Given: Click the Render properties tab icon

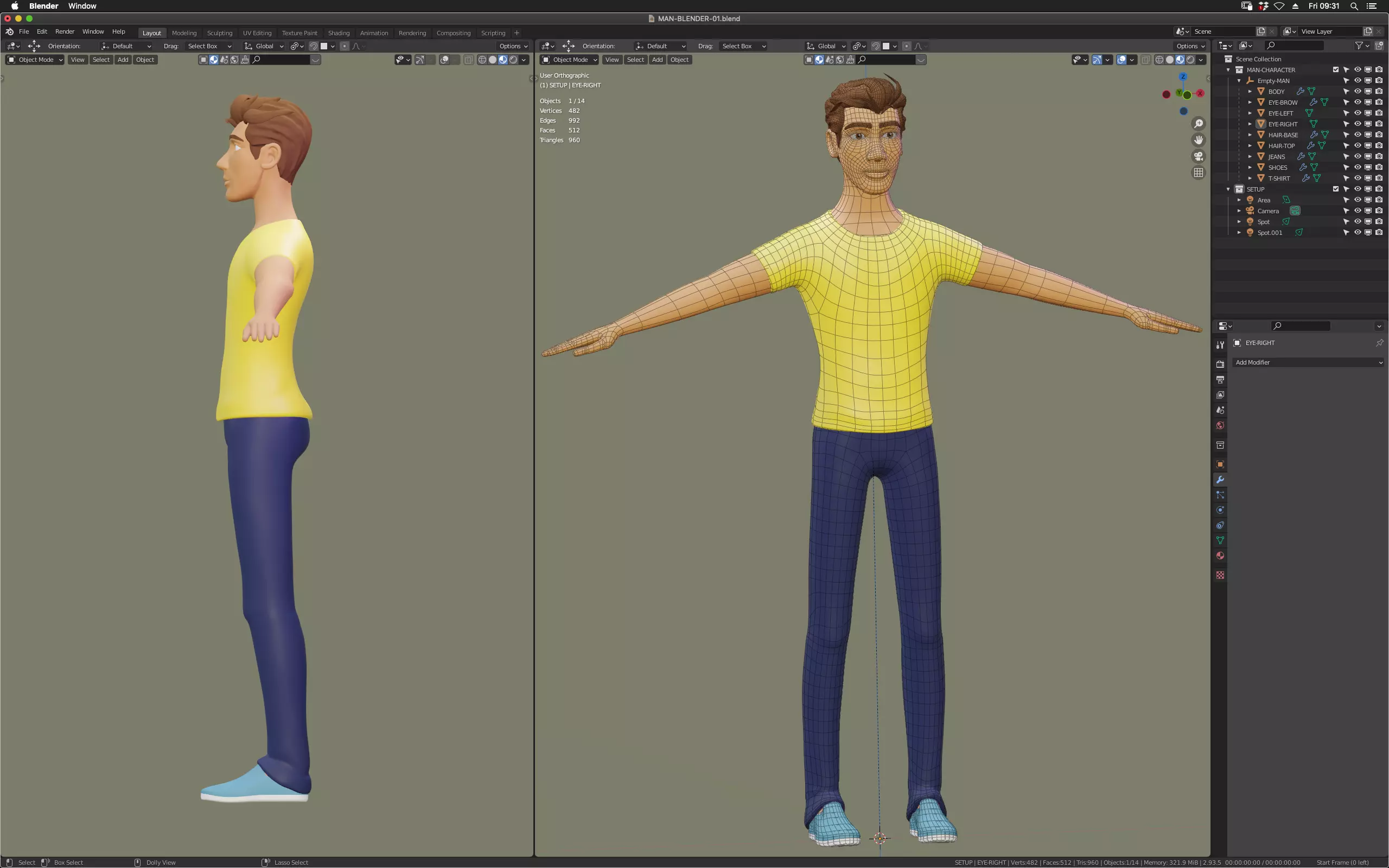Looking at the screenshot, I should [1220, 364].
